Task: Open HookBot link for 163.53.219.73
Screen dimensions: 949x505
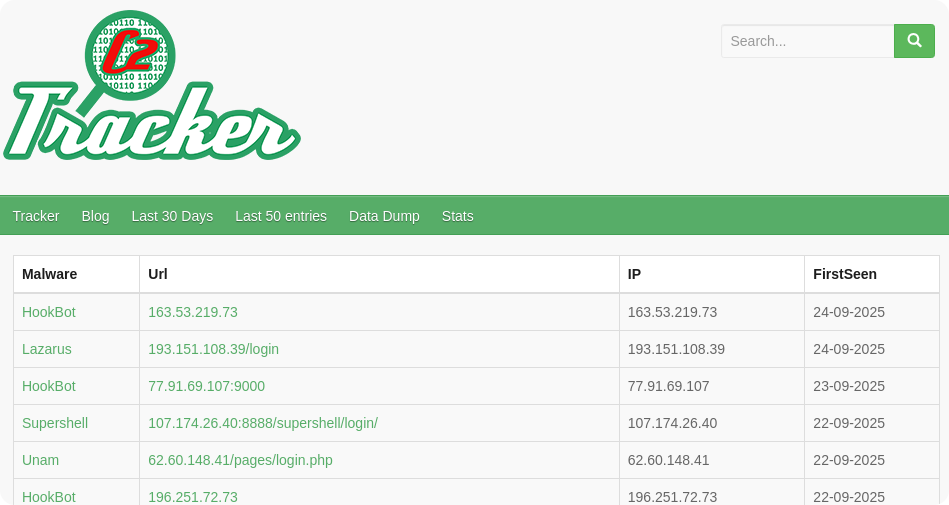Action: pos(49,312)
